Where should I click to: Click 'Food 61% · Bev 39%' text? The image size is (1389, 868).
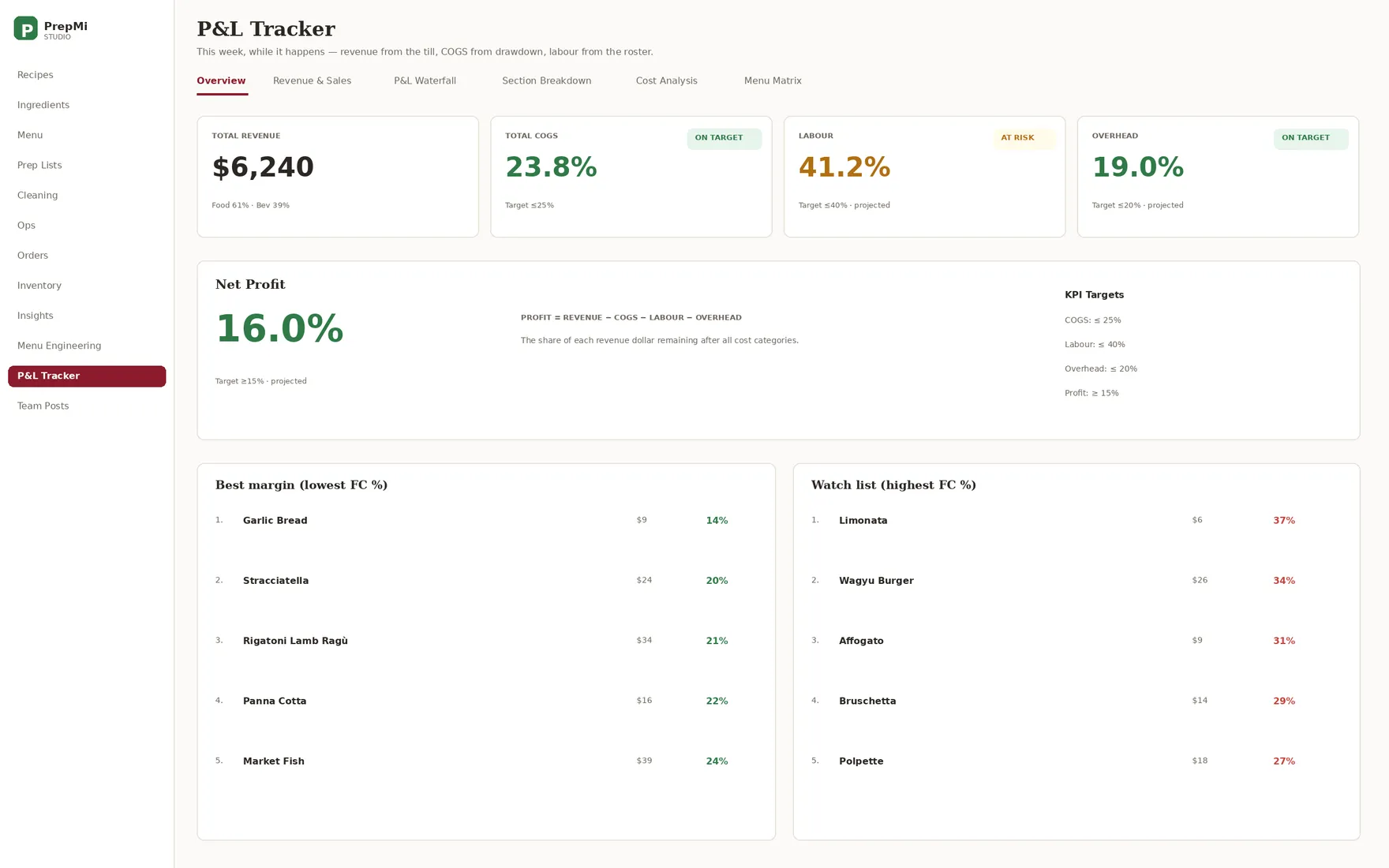click(x=250, y=205)
